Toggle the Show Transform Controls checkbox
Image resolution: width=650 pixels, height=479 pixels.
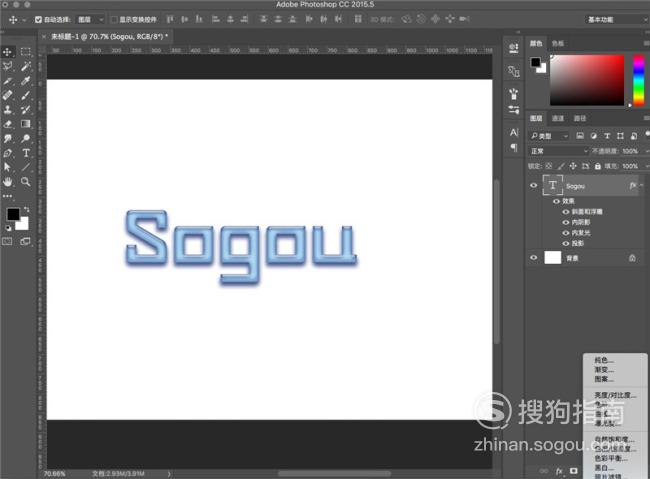click(x=114, y=19)
